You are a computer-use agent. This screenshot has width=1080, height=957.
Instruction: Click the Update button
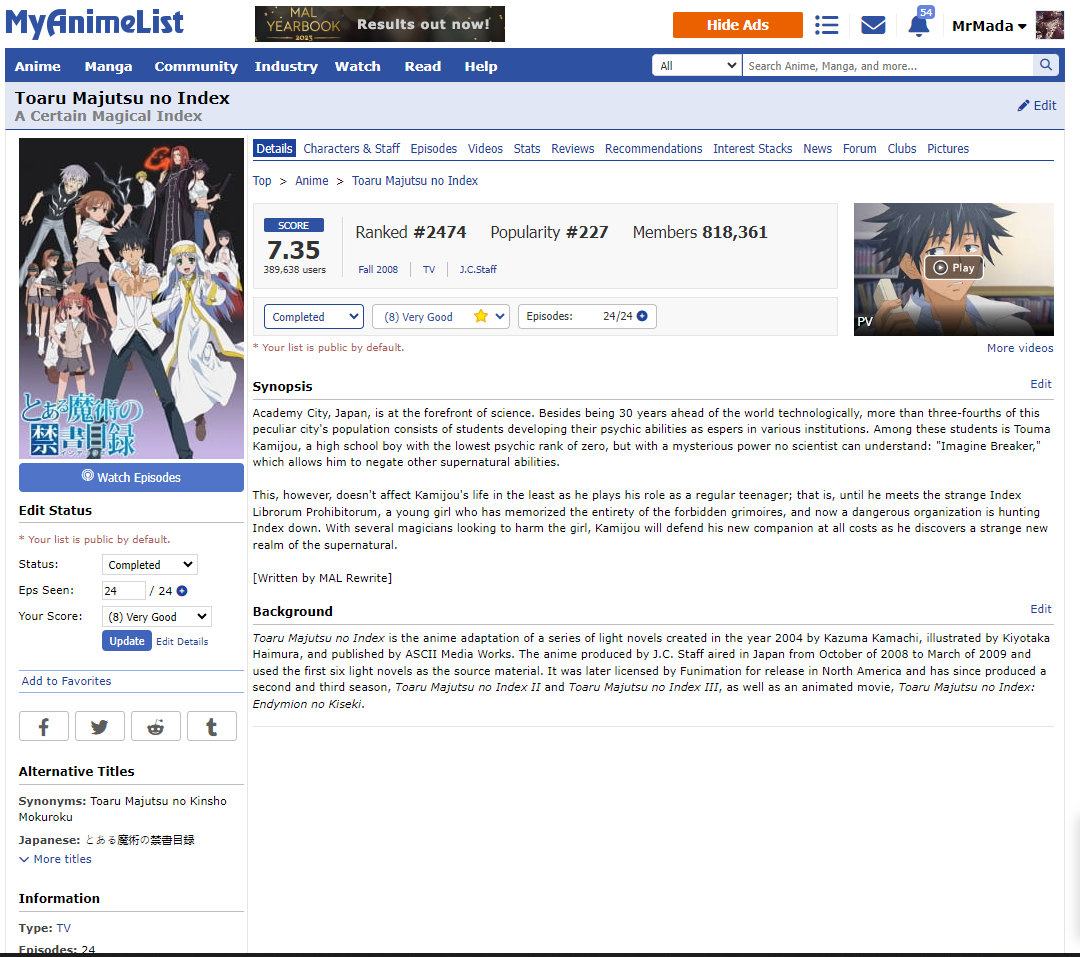[x=127, y=641]
